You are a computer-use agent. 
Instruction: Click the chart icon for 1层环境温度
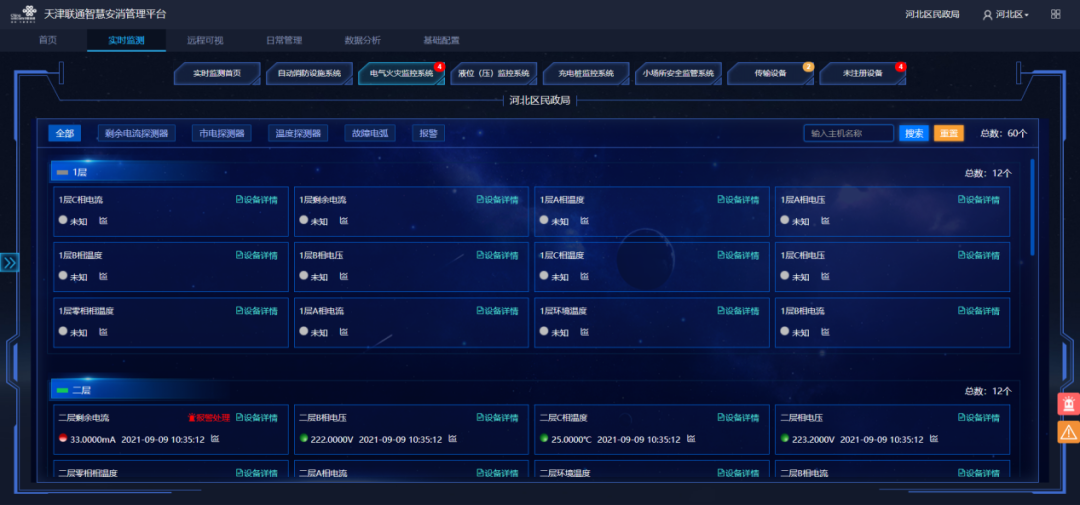pyautogui.click(x=585, y=332)
